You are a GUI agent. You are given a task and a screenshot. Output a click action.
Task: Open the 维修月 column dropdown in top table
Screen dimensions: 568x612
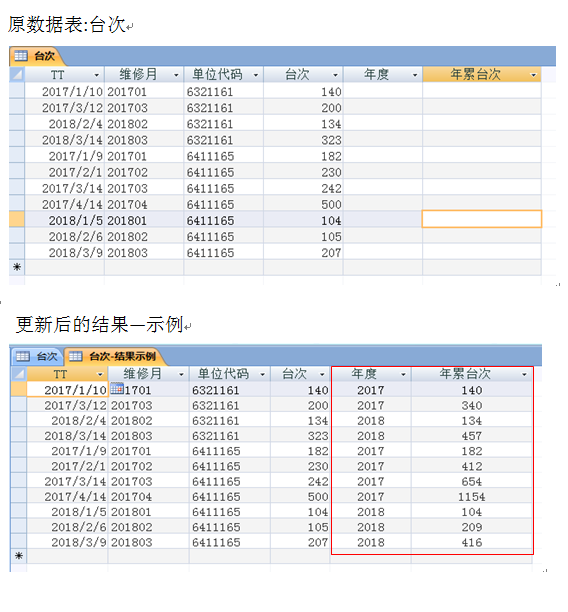point(176,75)
